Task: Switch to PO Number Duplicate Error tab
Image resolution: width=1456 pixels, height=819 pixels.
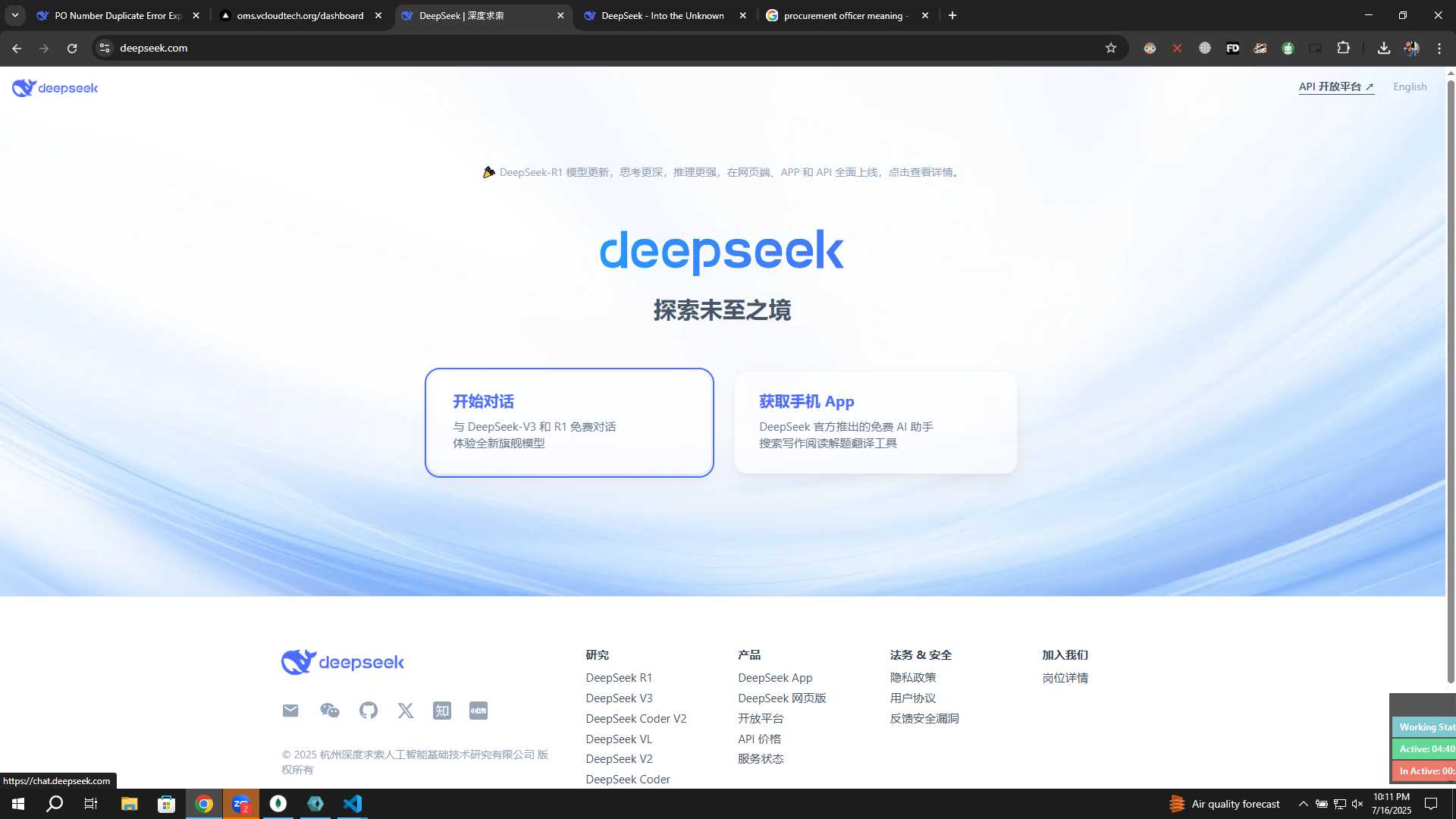Action: click(x=118, y=15)
